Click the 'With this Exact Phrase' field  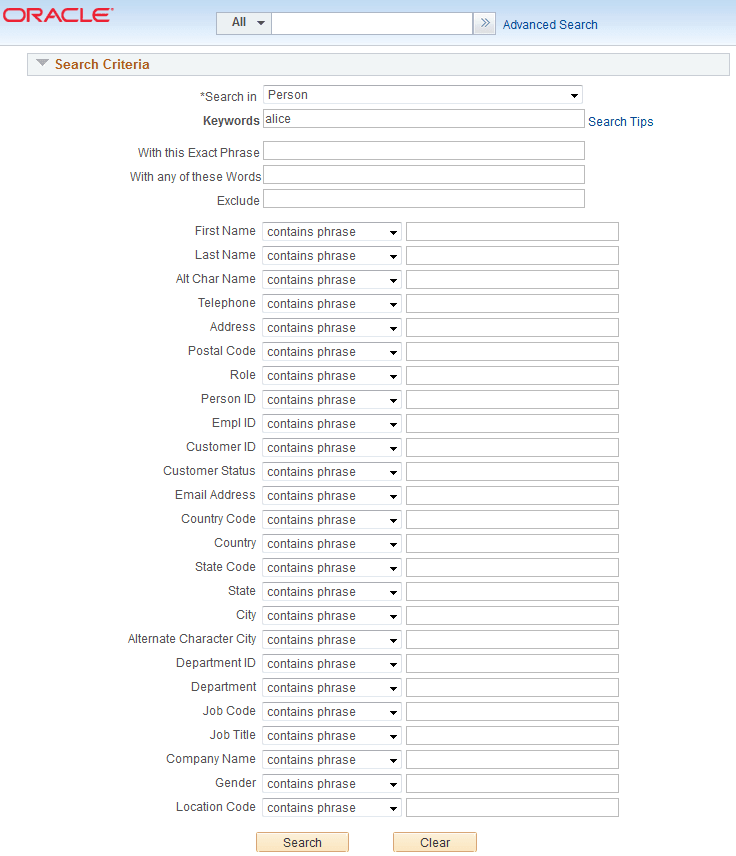click(x=423, y=150)
